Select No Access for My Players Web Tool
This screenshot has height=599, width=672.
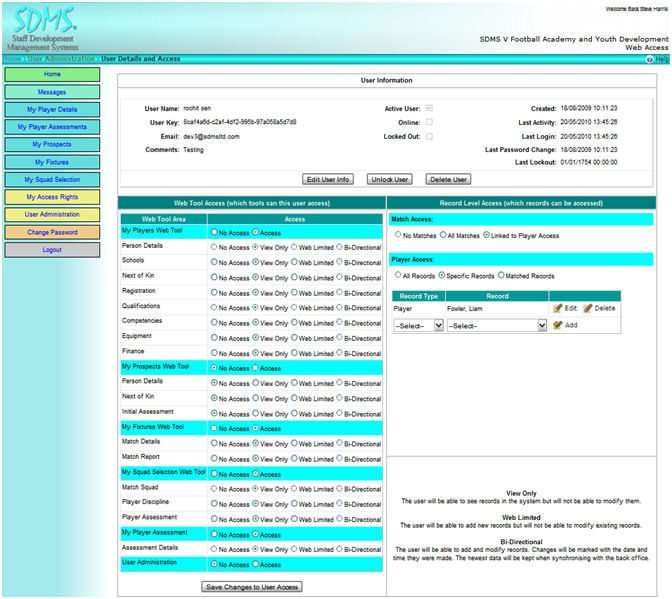click(214, 232)
